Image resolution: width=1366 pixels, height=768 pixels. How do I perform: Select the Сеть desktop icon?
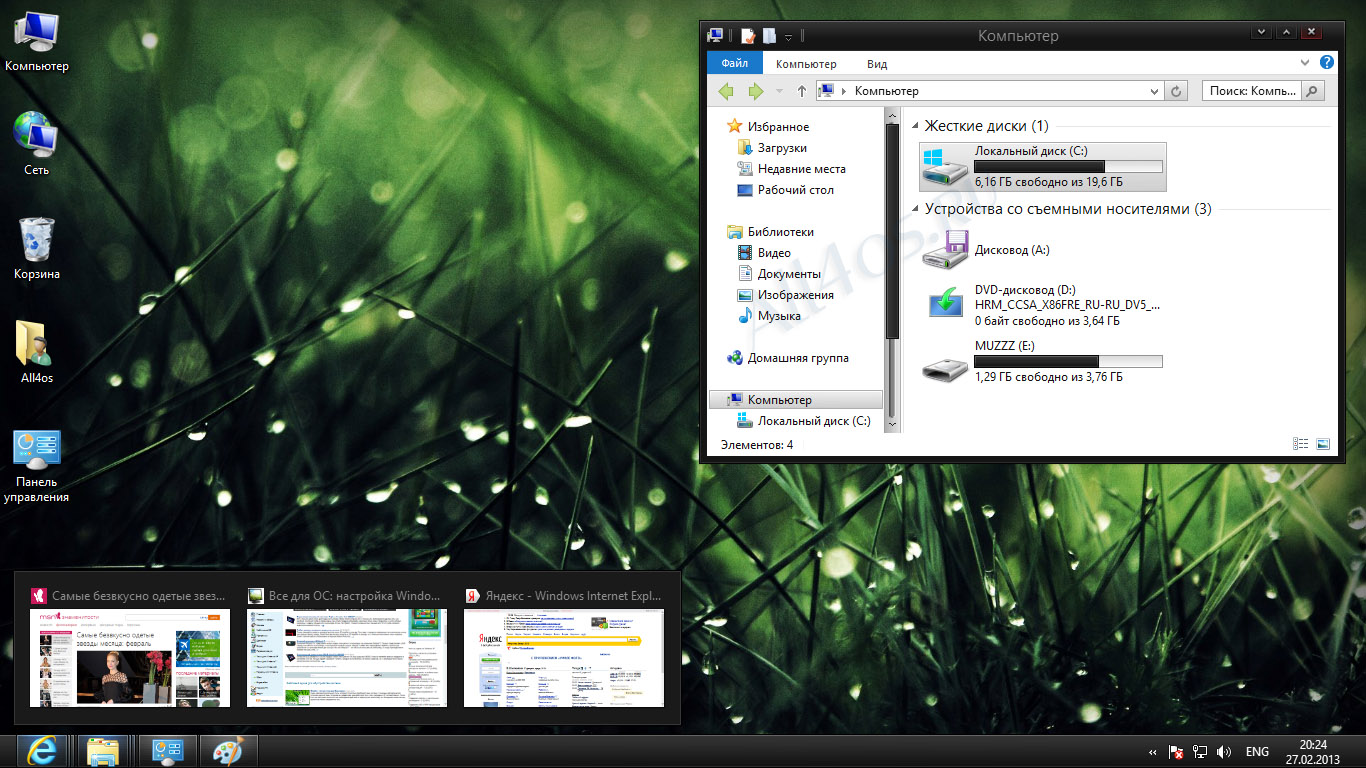pos(37,144)
